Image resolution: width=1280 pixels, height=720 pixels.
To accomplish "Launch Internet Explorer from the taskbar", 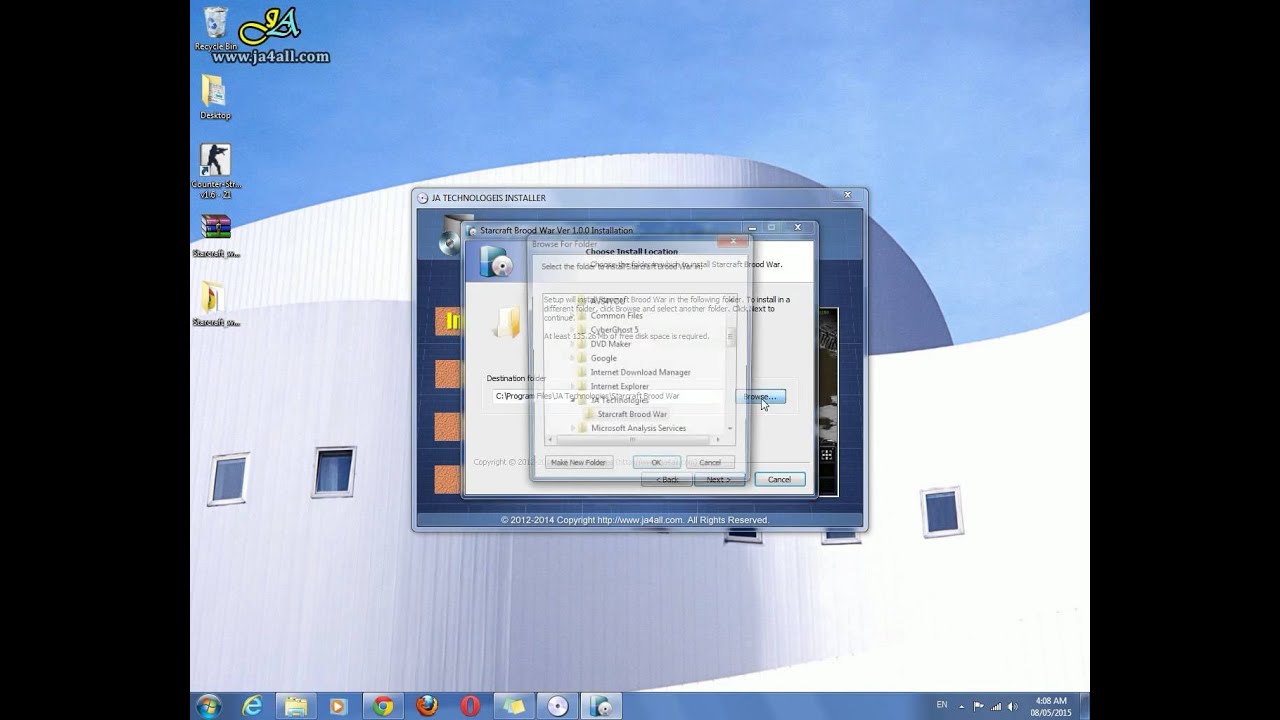I will coord(253,706).
